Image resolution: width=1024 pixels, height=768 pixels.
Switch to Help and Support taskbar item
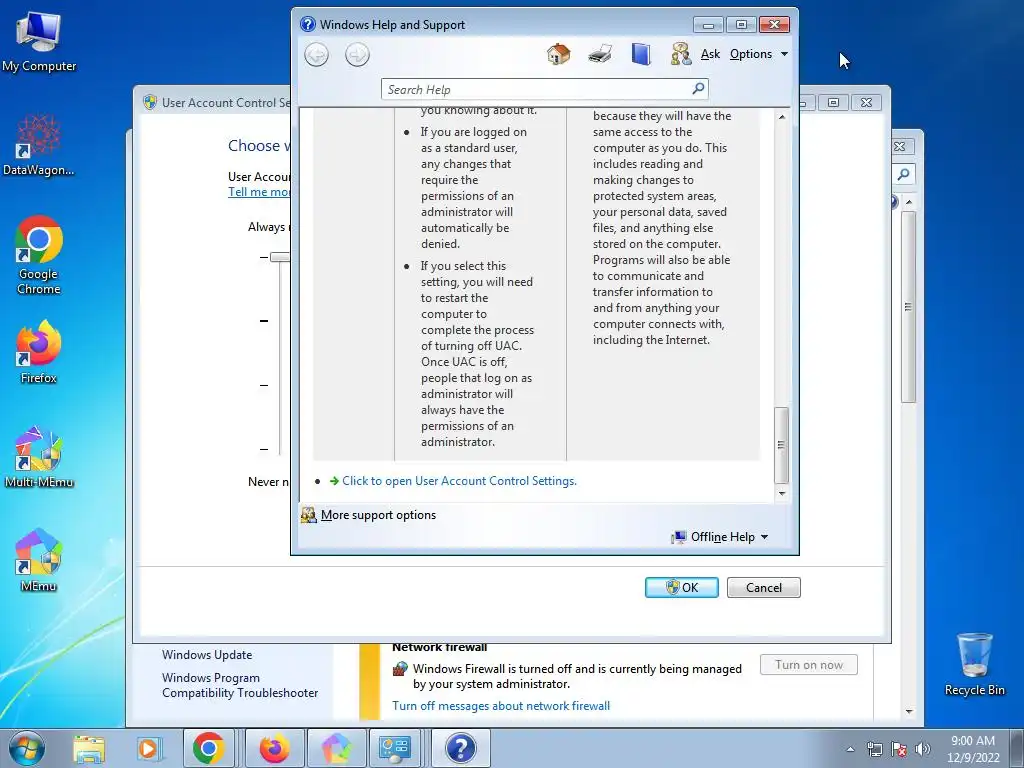point(460,748)
